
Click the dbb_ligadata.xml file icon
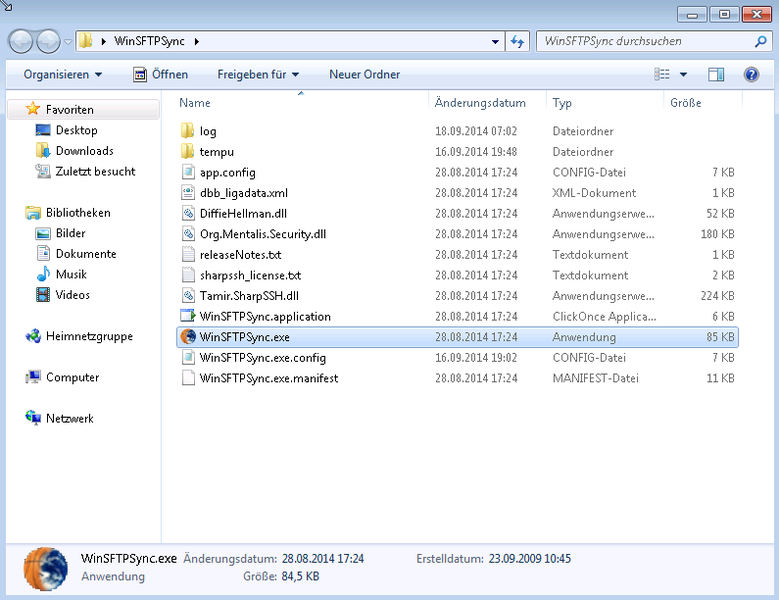pyautogui.click(x=188, y=193)
